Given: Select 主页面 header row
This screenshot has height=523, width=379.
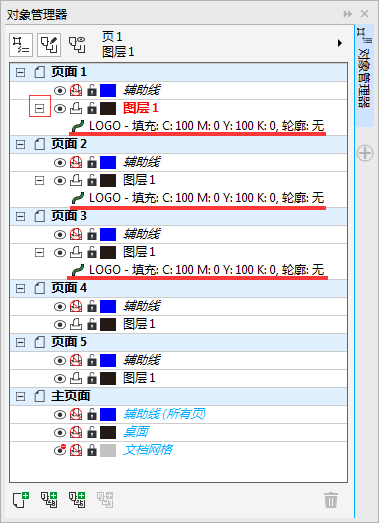Looking at the screenshot, I should (x=178, y=396).
